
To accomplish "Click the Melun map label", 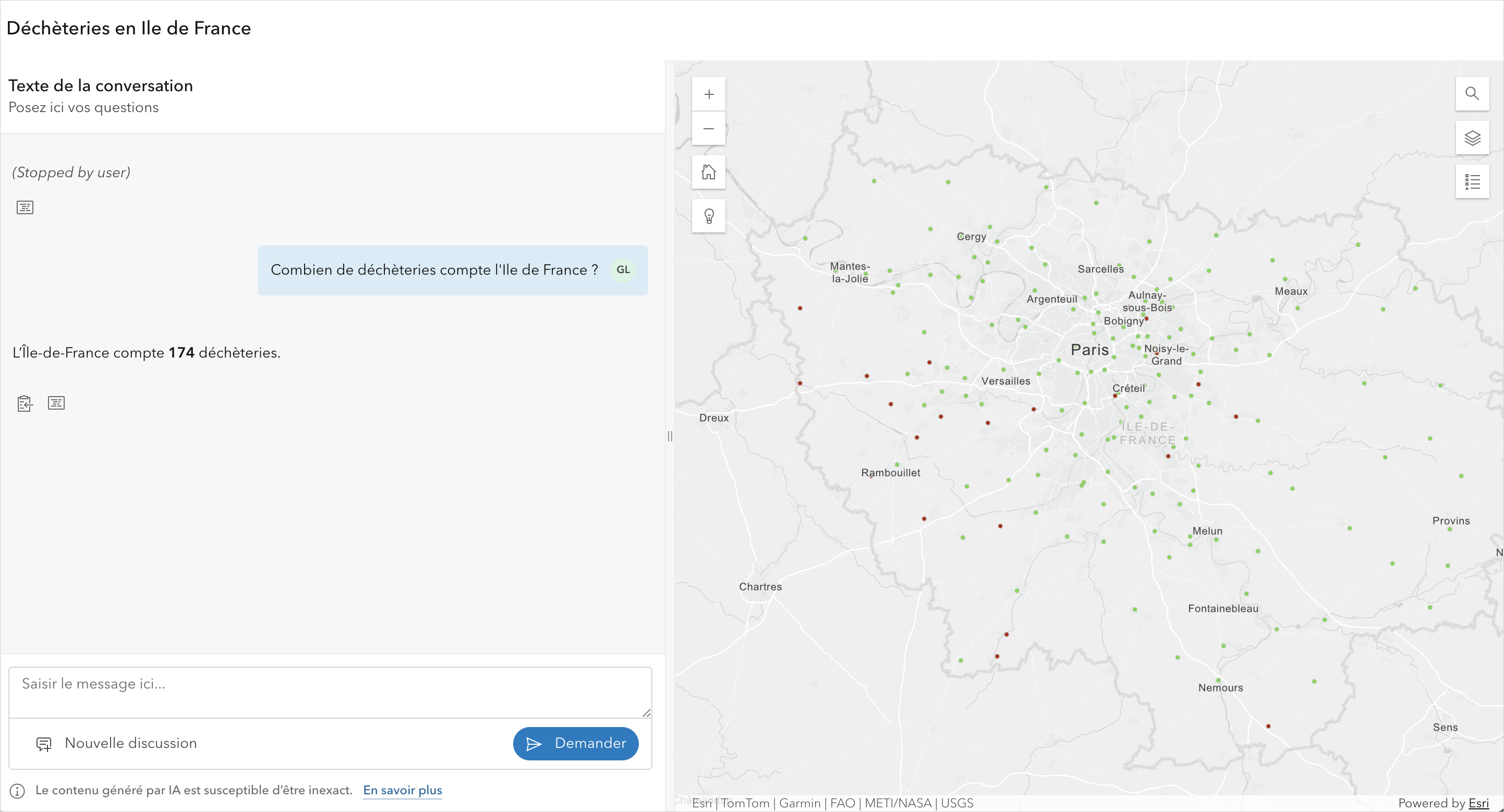I will [x=1207, y=531].
